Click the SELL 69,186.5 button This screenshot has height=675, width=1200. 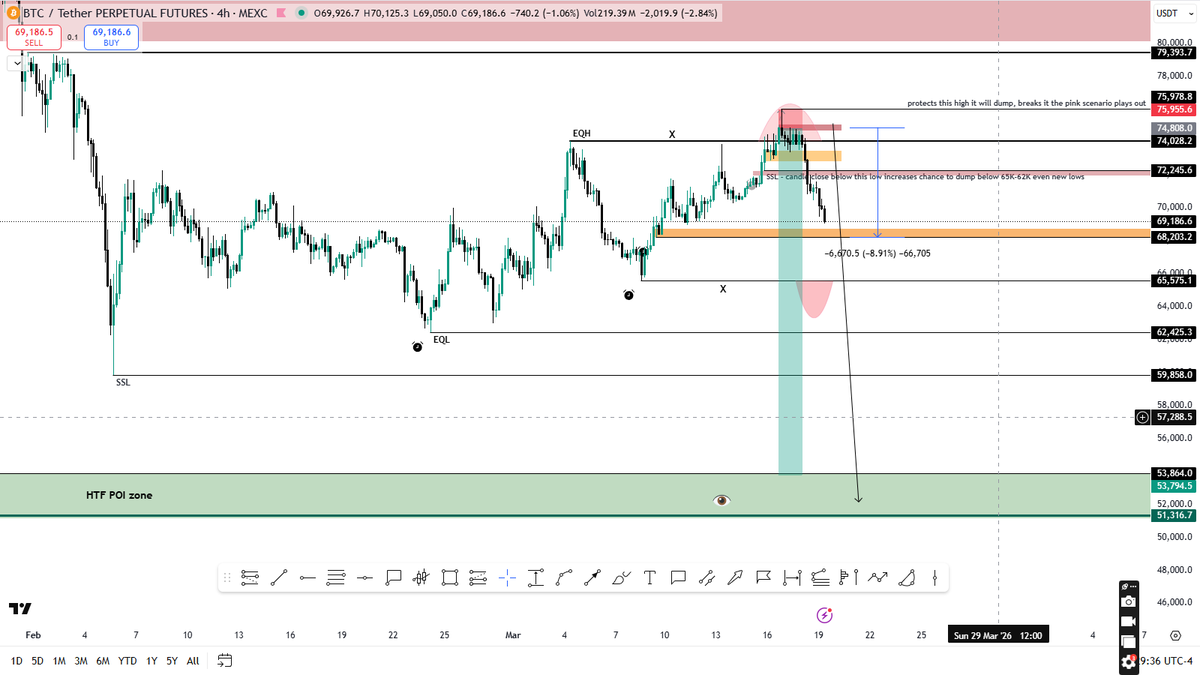pyautogui.click(x=32, y=38)
